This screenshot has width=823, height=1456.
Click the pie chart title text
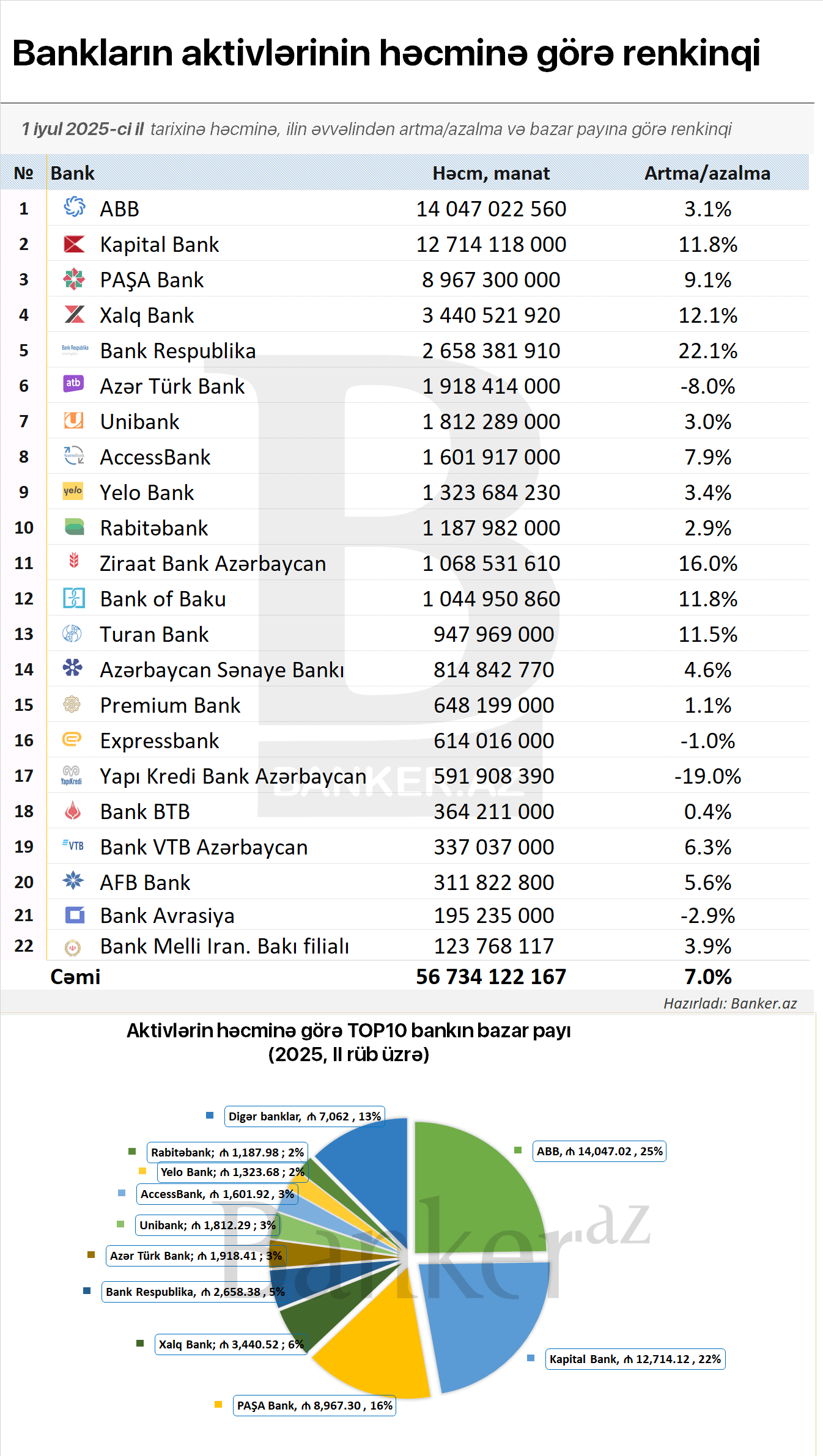(349, 1042)
